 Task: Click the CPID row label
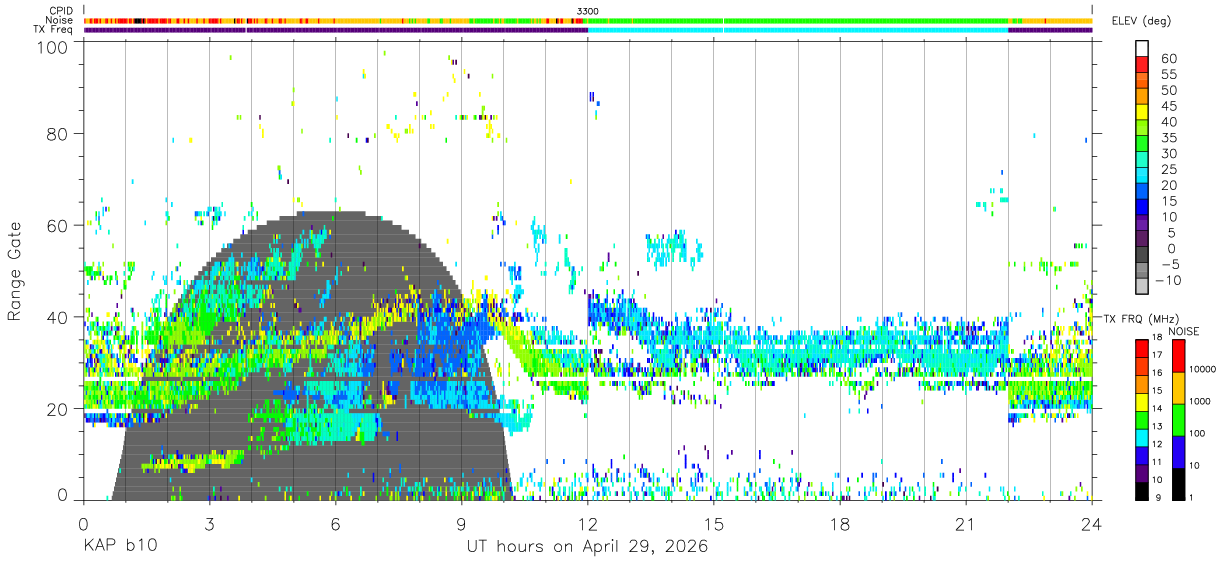pyautogui.click(x=60, y=11)
